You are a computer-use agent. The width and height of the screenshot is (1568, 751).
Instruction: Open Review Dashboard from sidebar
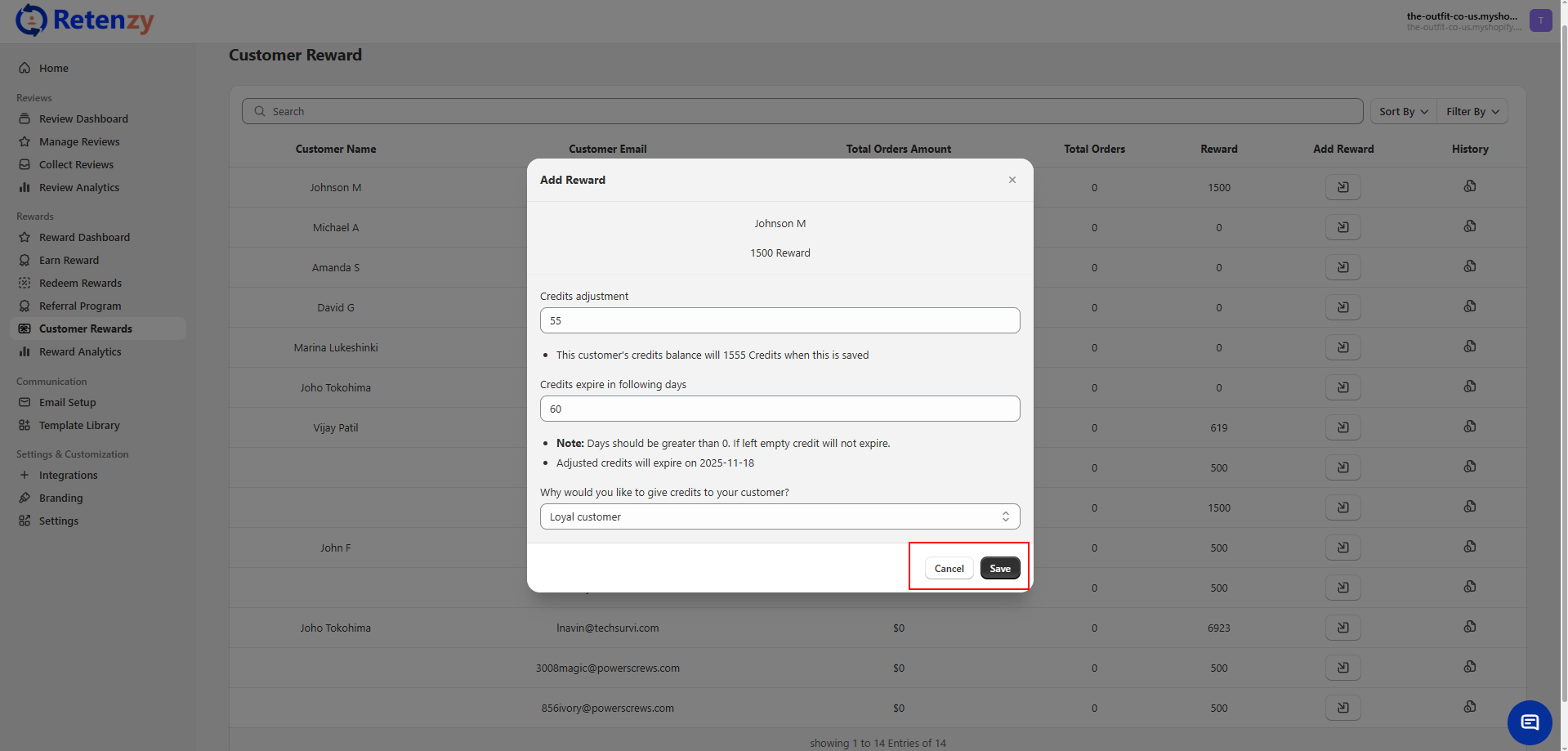pyautogui.click(x=83, y=118)
